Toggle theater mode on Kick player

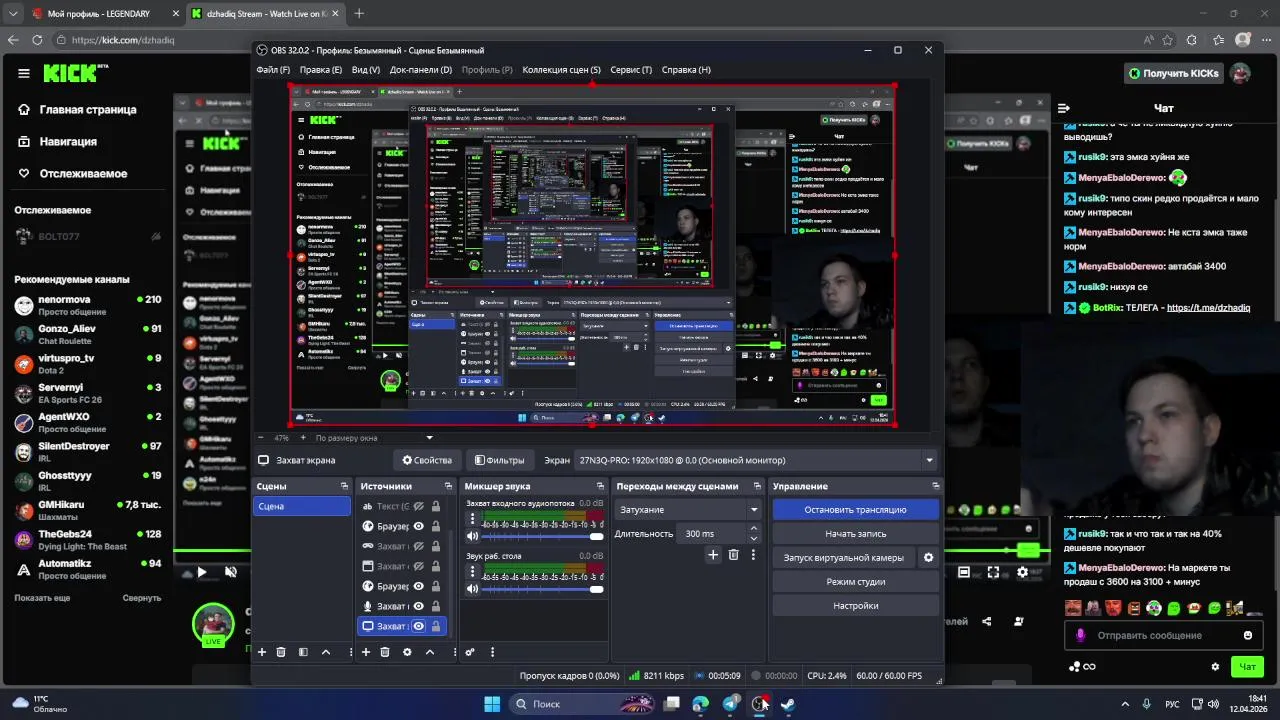click(x=964, y=572)
